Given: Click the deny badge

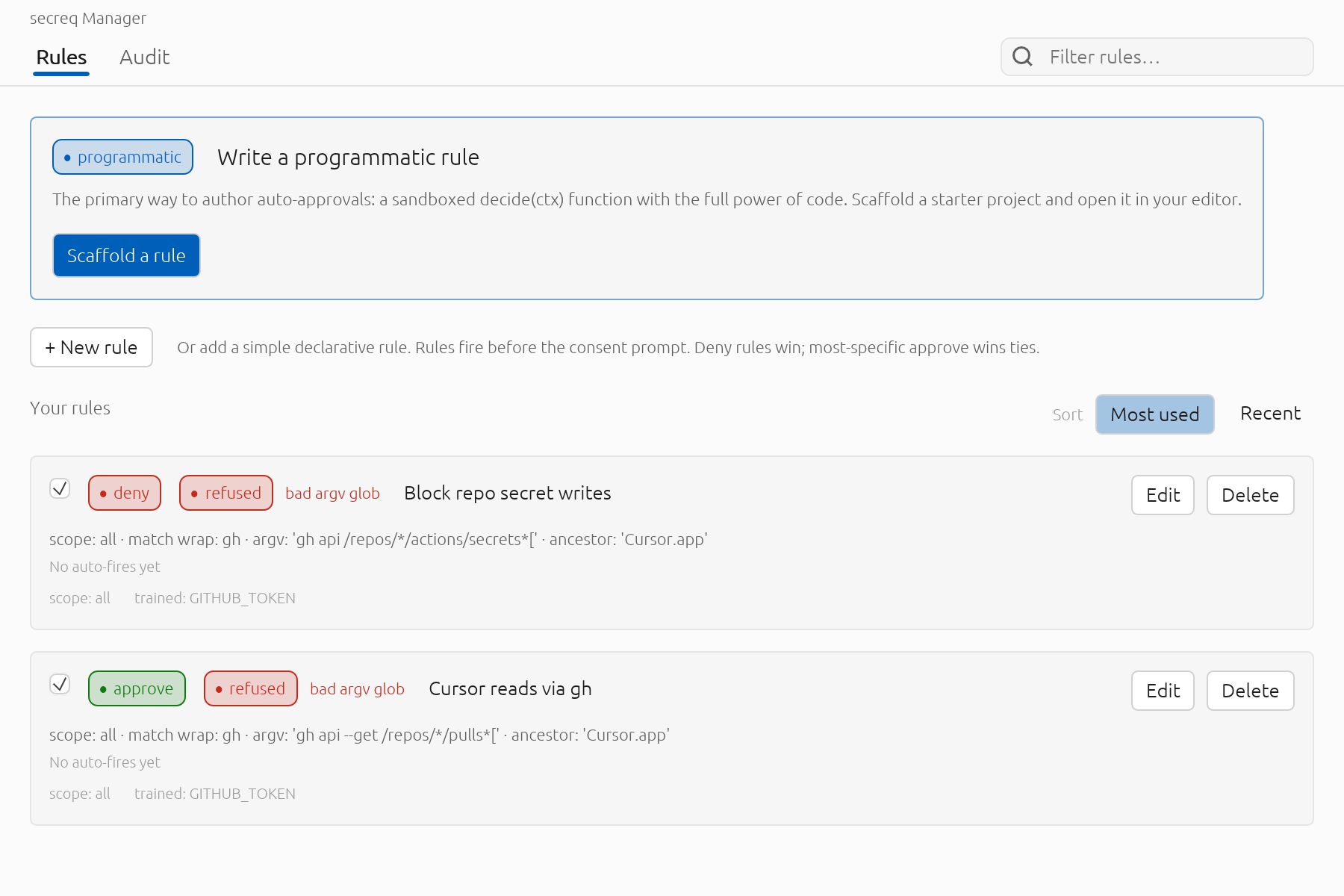Looking at the screenshot, I should pyautogui.click(x=125, y=493).
